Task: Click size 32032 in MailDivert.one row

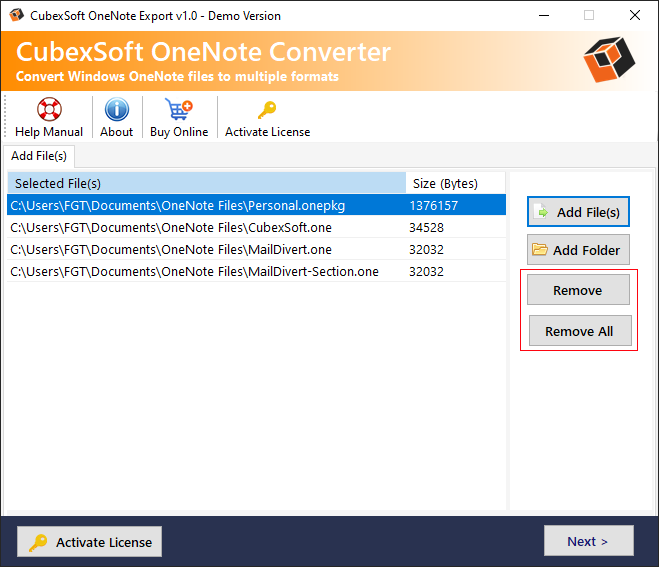Action: [426, 249]
